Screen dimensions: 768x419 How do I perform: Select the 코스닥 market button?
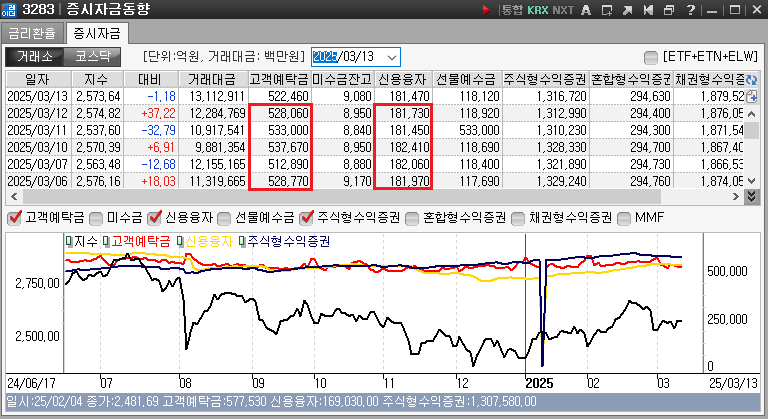click(x=93, y=57)
